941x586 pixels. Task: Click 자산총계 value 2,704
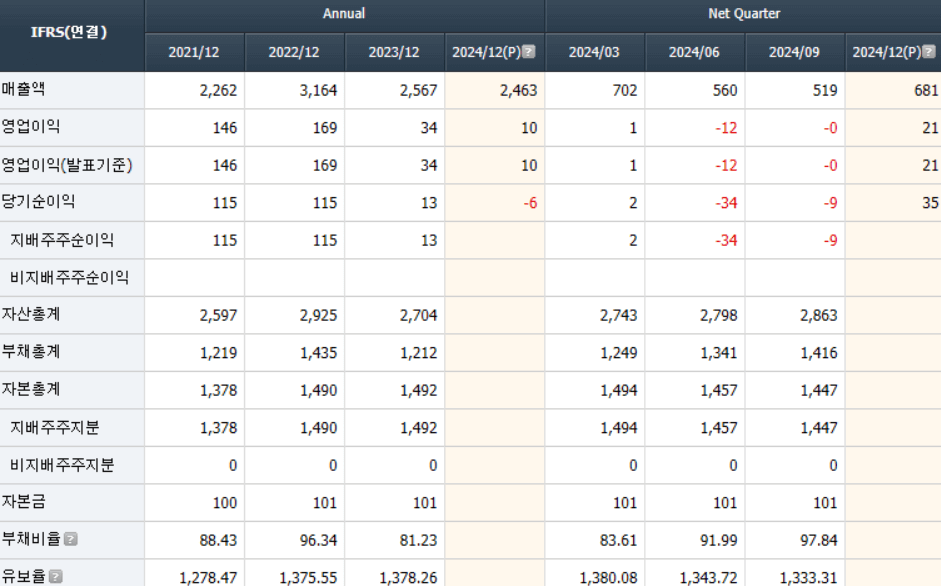tap(419, 315)
